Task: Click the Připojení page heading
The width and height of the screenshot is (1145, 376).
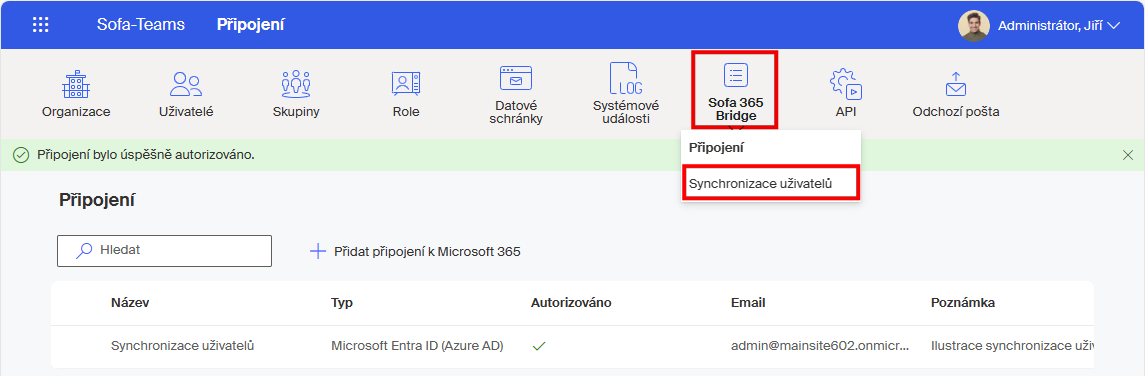Action: coord(97,200)
